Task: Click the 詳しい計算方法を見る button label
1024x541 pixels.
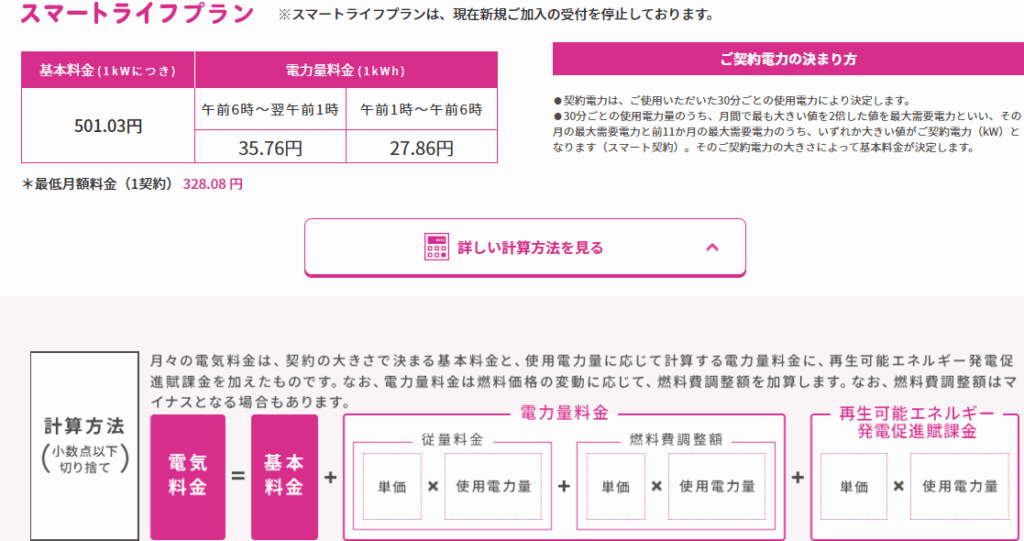Action: 530,248
